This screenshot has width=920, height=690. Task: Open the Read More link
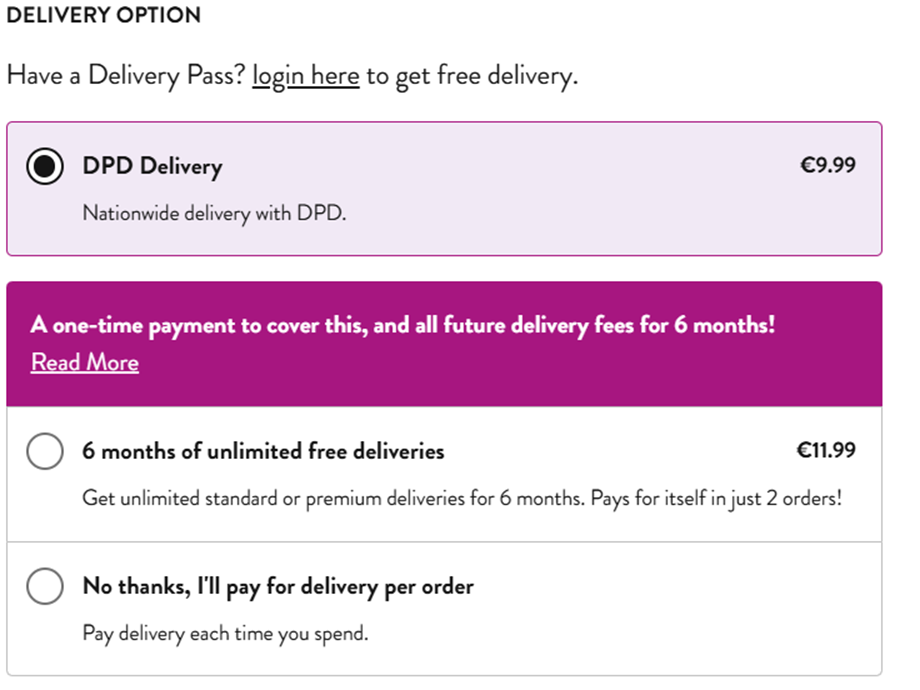85,362
